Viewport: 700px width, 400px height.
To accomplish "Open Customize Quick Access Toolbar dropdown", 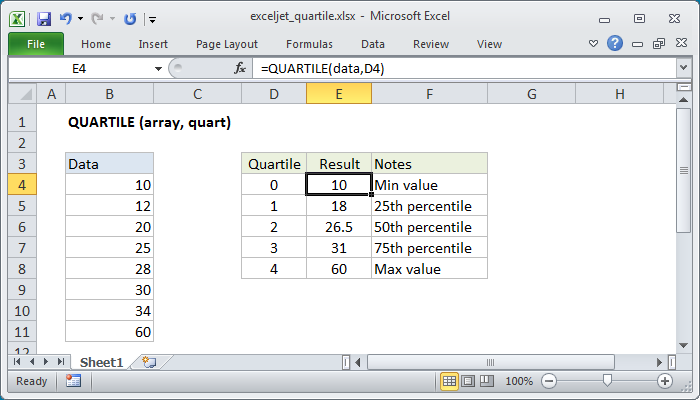I will coord(152,19).
